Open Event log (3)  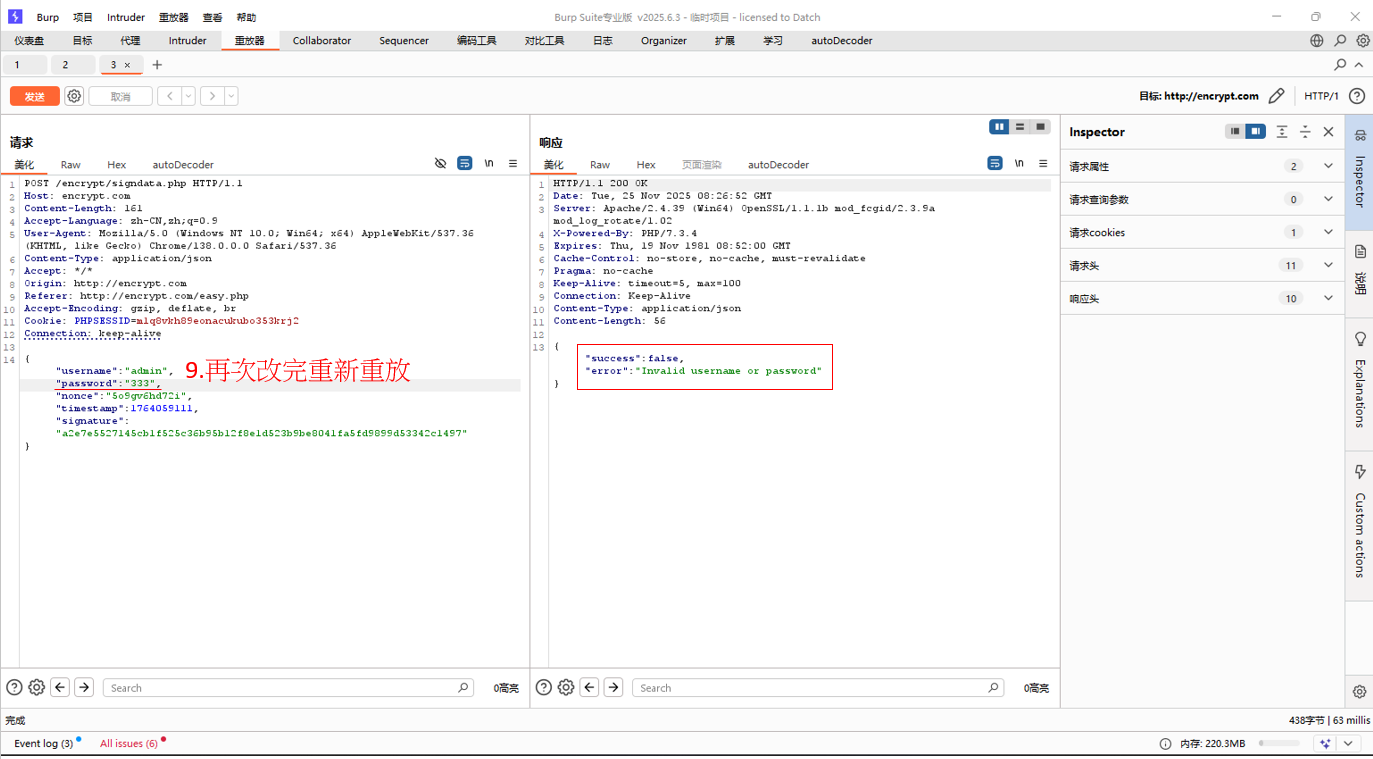(x=43, y=743)
